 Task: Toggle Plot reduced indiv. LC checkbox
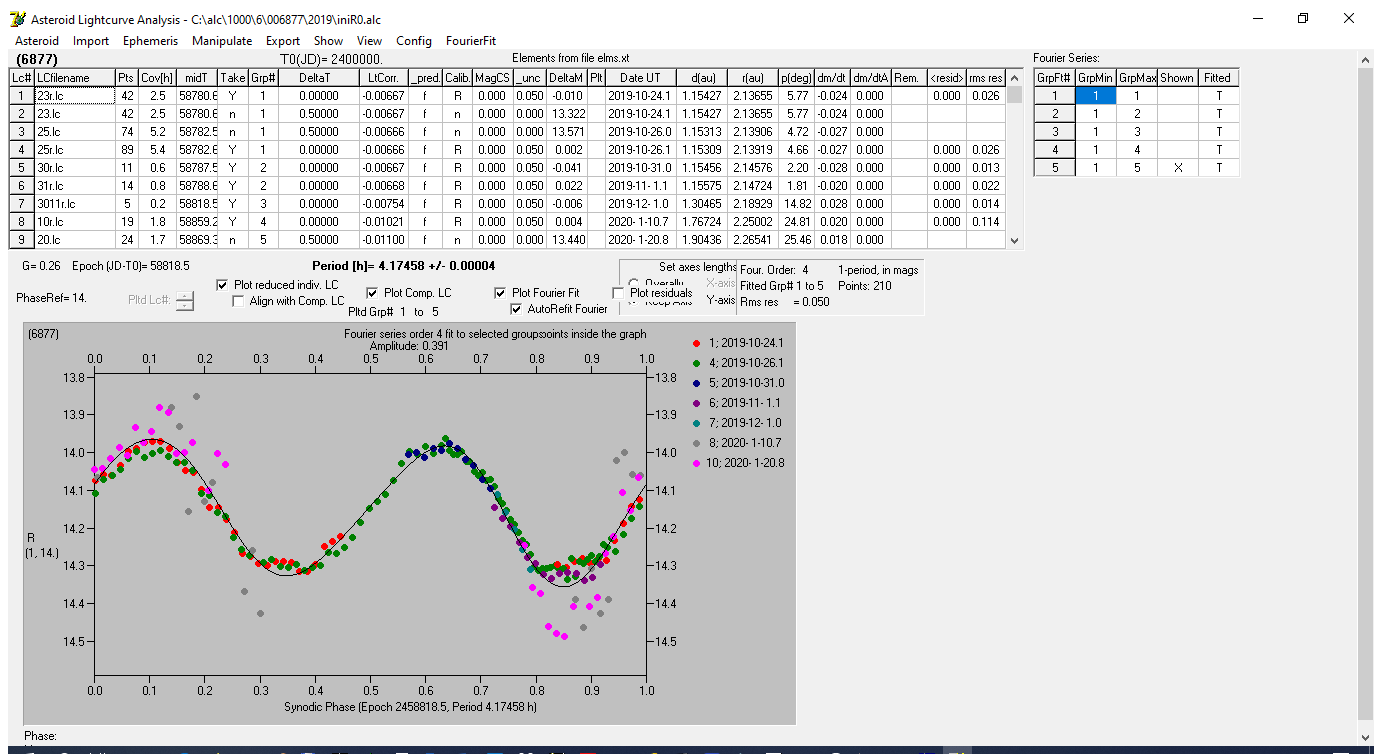(x=222, y=285)
